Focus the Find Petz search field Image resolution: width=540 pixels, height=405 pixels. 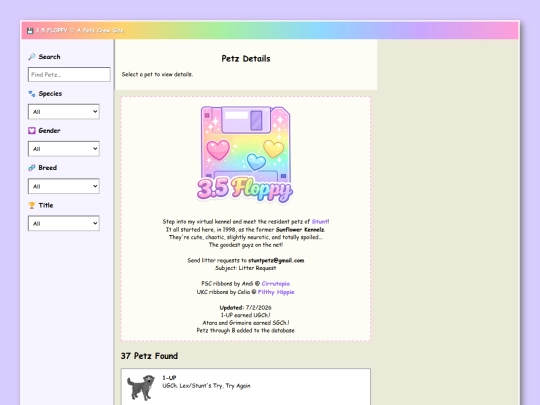(x=69, y=74)
